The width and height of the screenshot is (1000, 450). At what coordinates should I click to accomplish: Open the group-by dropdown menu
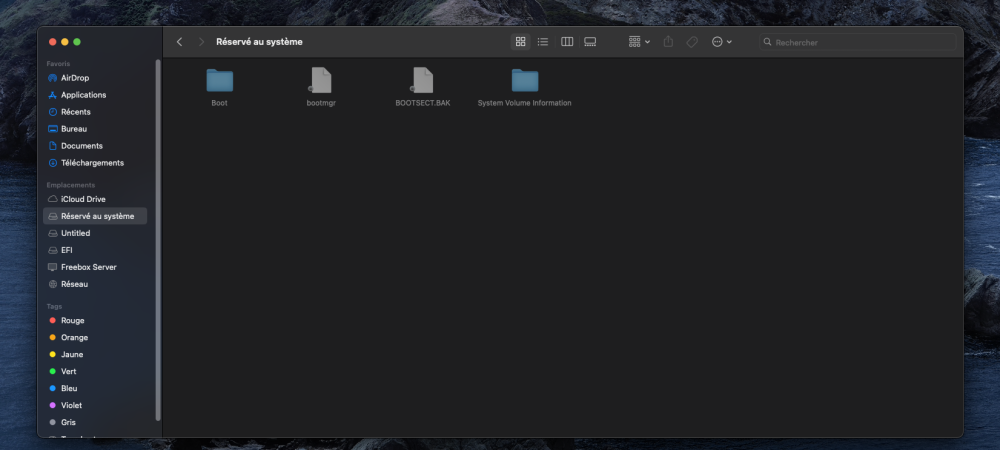639,41
